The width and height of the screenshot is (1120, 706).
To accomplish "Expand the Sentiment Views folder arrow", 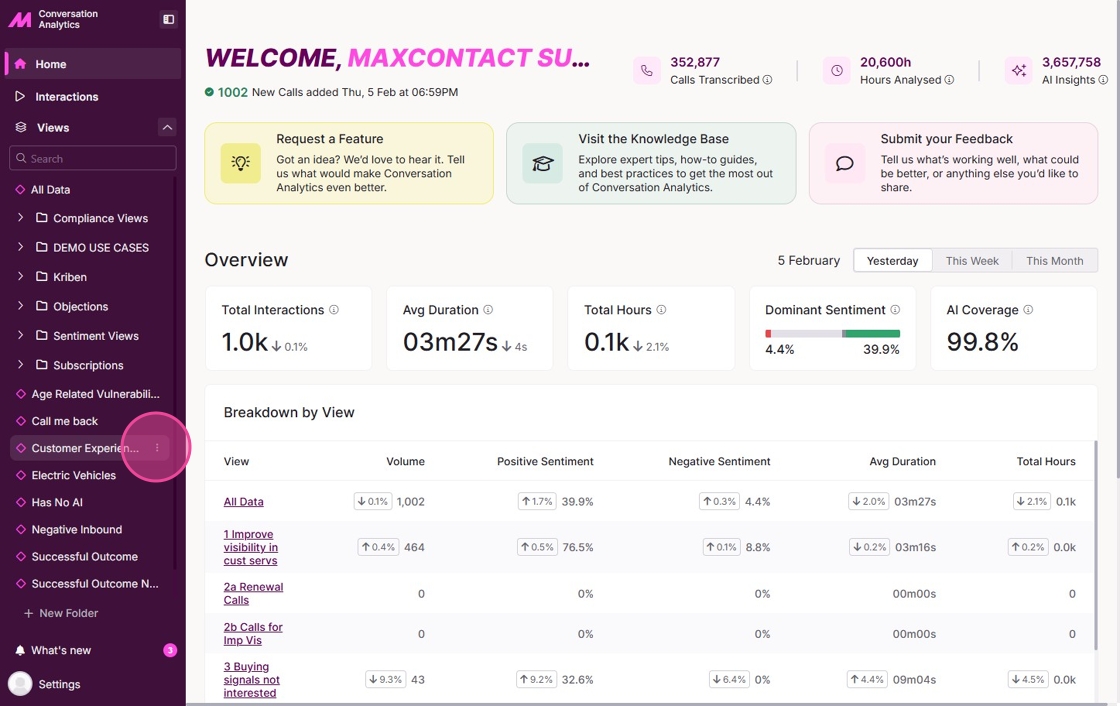I will tap(20, 334).
